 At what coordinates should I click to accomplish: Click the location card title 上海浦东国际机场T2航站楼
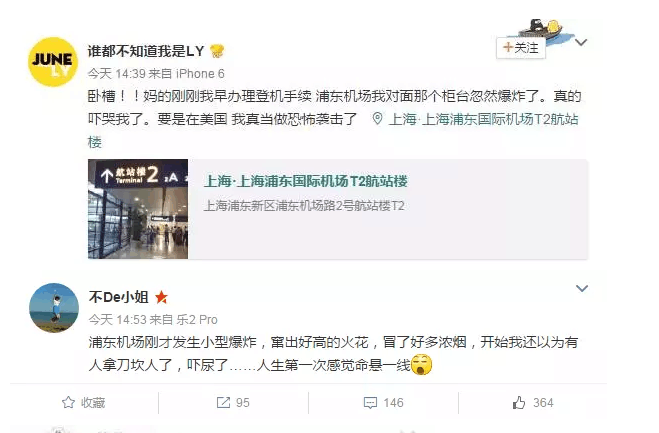[306, 181]
